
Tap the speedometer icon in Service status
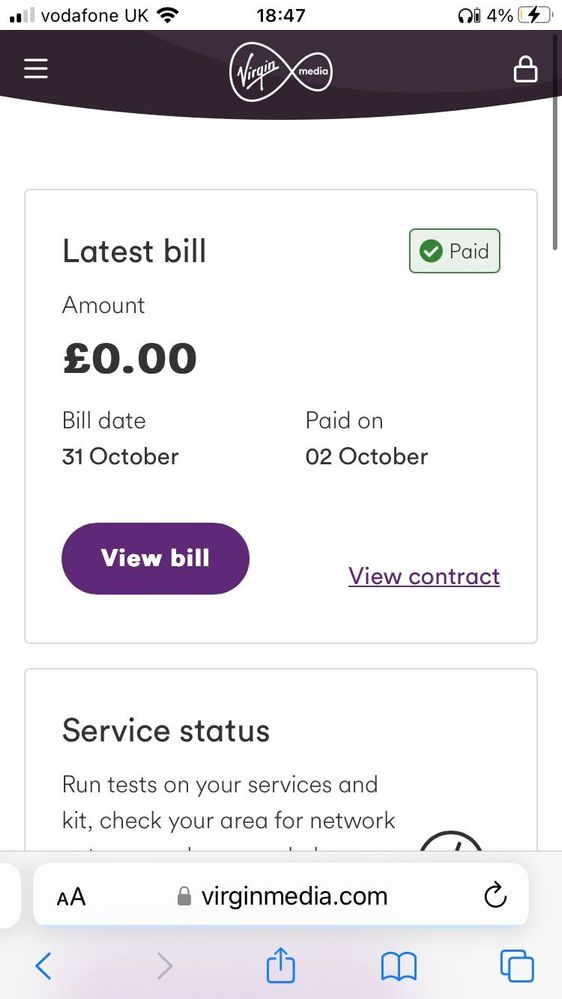tap(451, 841)
